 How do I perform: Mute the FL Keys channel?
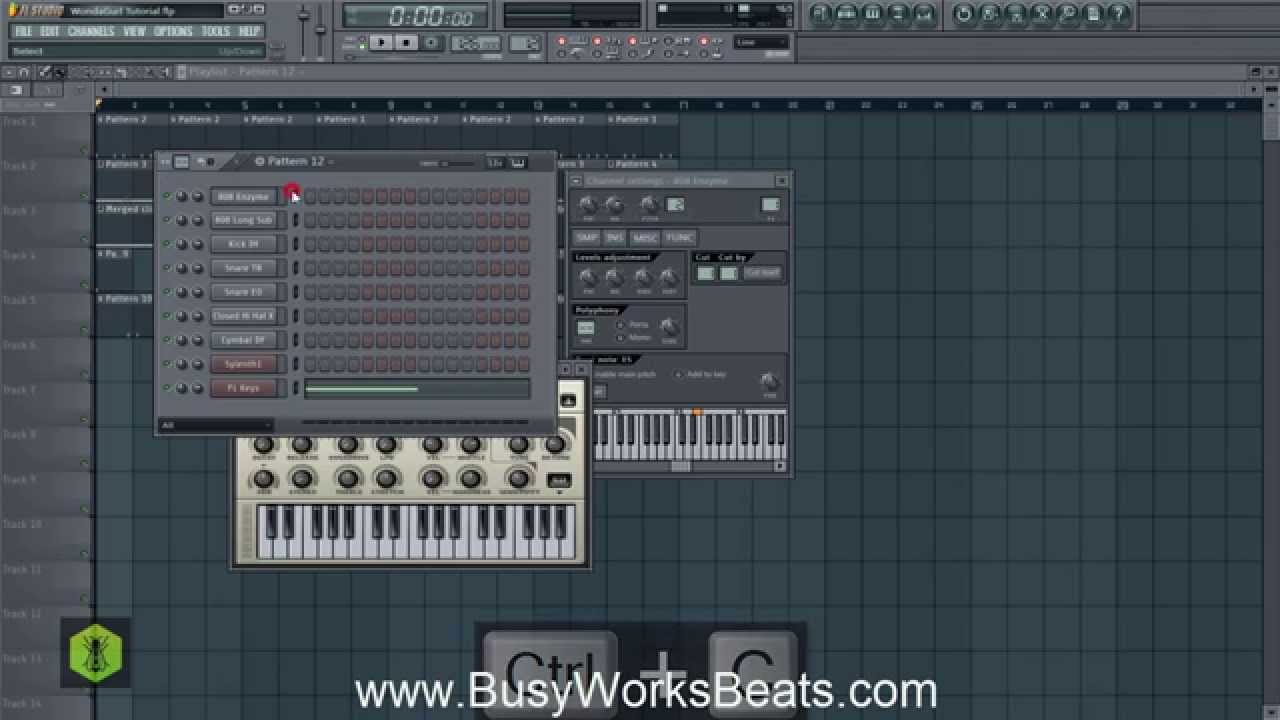pyautogui.click(x=167, y=389)
